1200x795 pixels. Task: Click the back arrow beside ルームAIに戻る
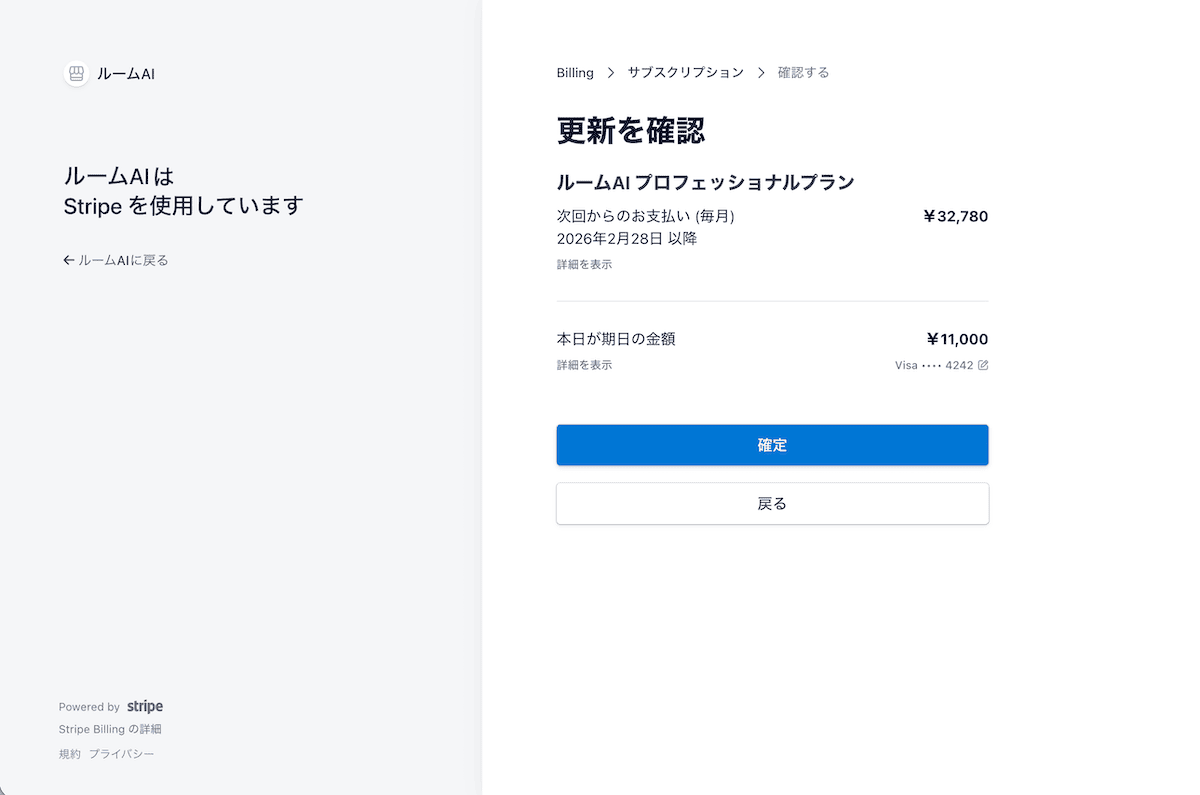(68, 260)
